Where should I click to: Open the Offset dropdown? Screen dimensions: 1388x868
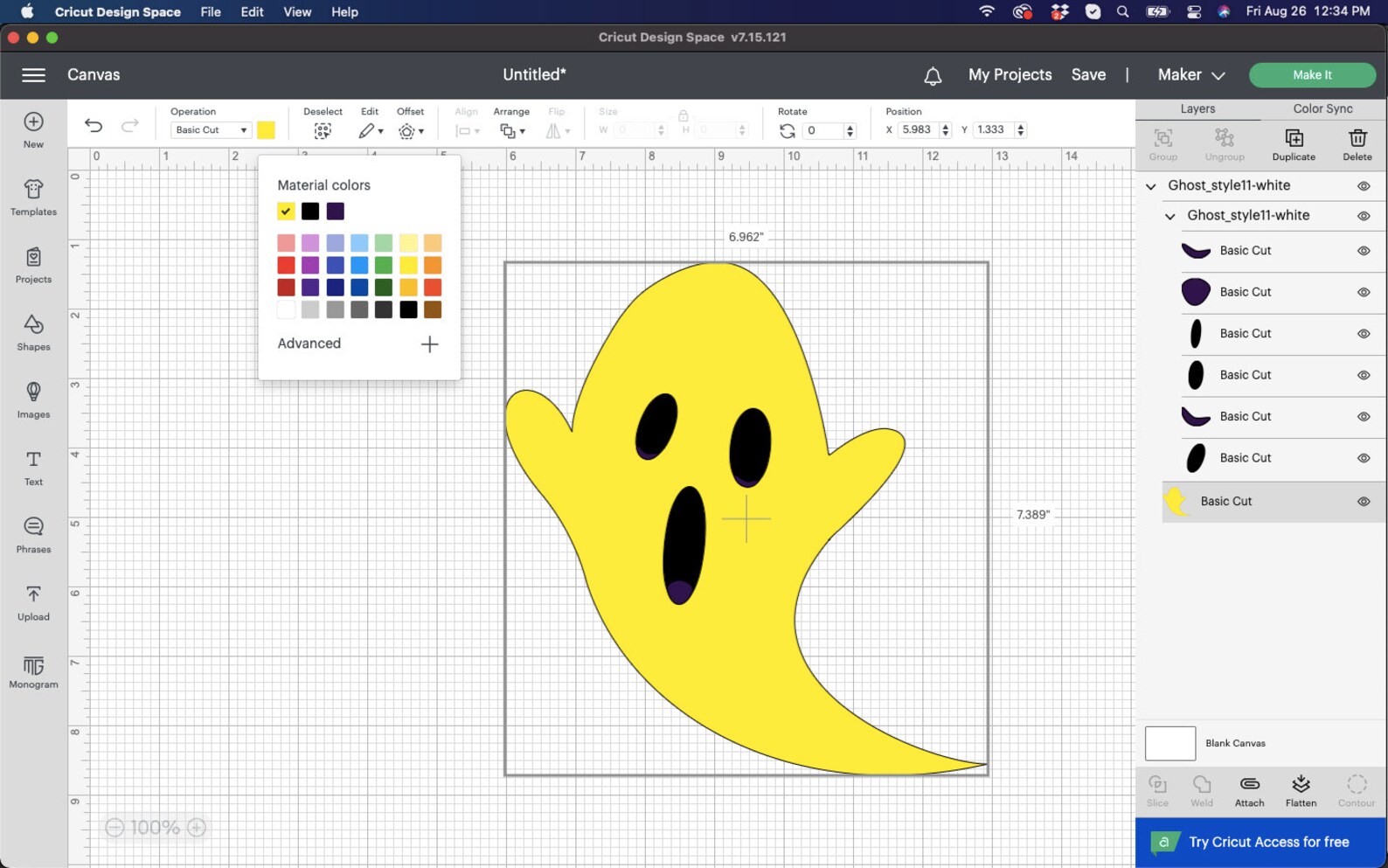coord(411,131)
